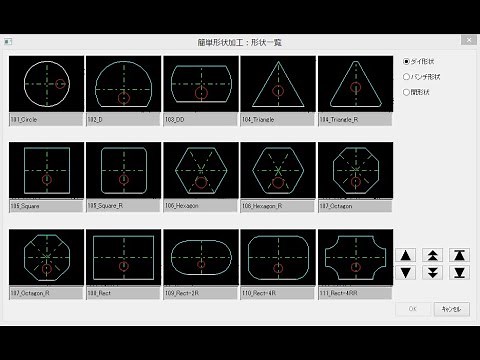Jump to top of the shape list
Screen dimensions: 480x360
tap(459, 255)
